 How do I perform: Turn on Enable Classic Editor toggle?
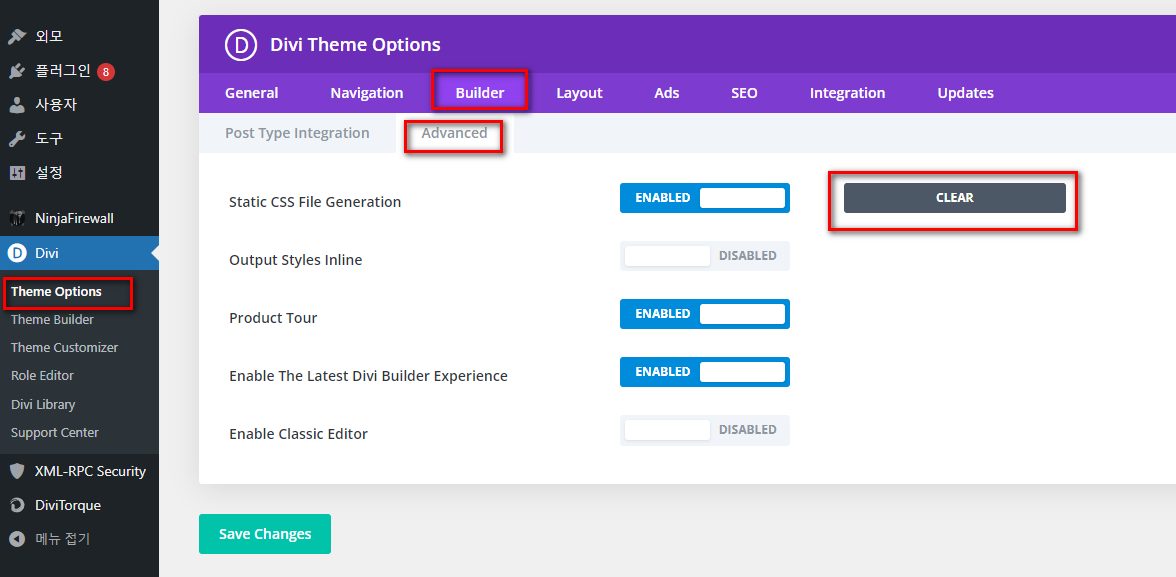pyautogui.click(x=704, y=430)
